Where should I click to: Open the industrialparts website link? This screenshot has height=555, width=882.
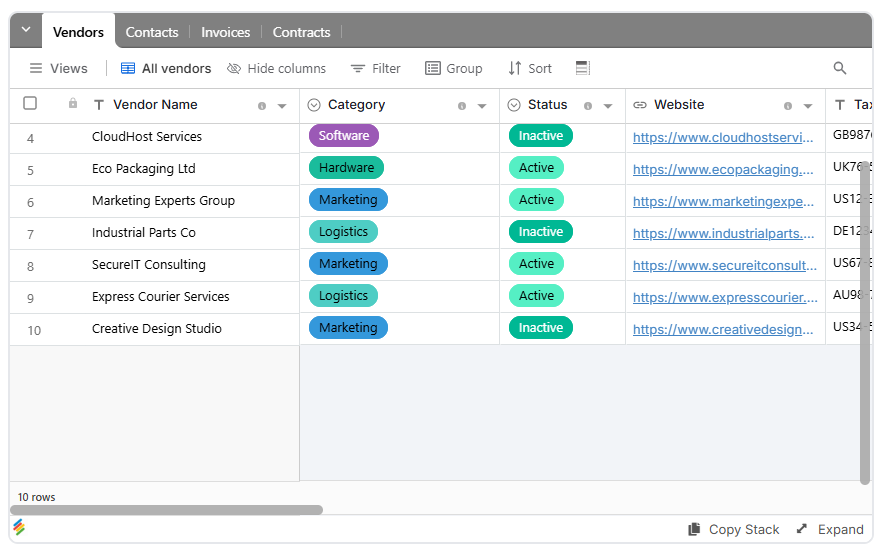(723, 233)
